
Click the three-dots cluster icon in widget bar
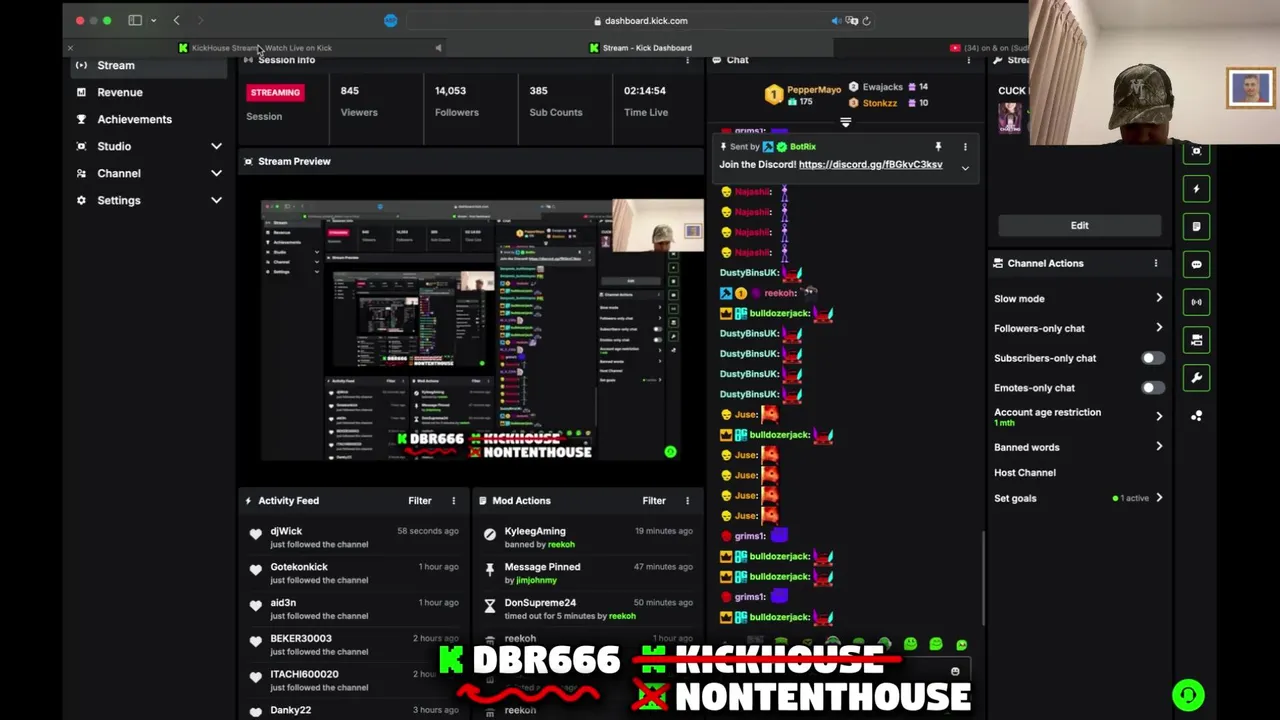1196,416
